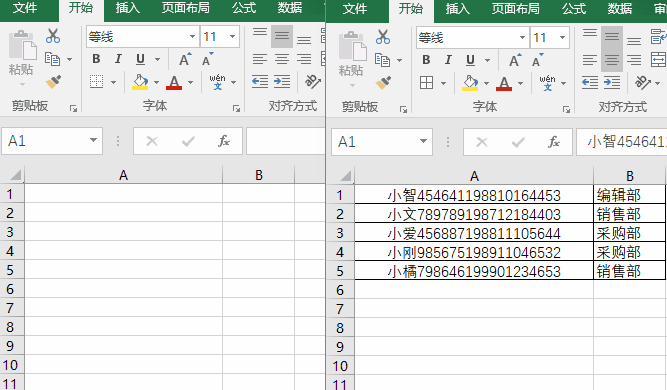Increase font size in left window
This screenshot has width=667, height=390.
point(185,59)
